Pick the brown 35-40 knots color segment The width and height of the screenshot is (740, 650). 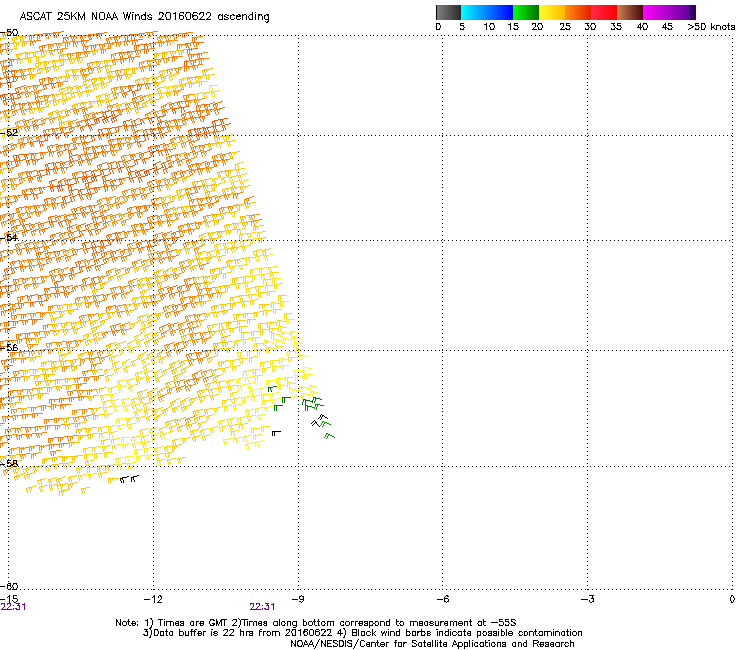coord(630,12)
